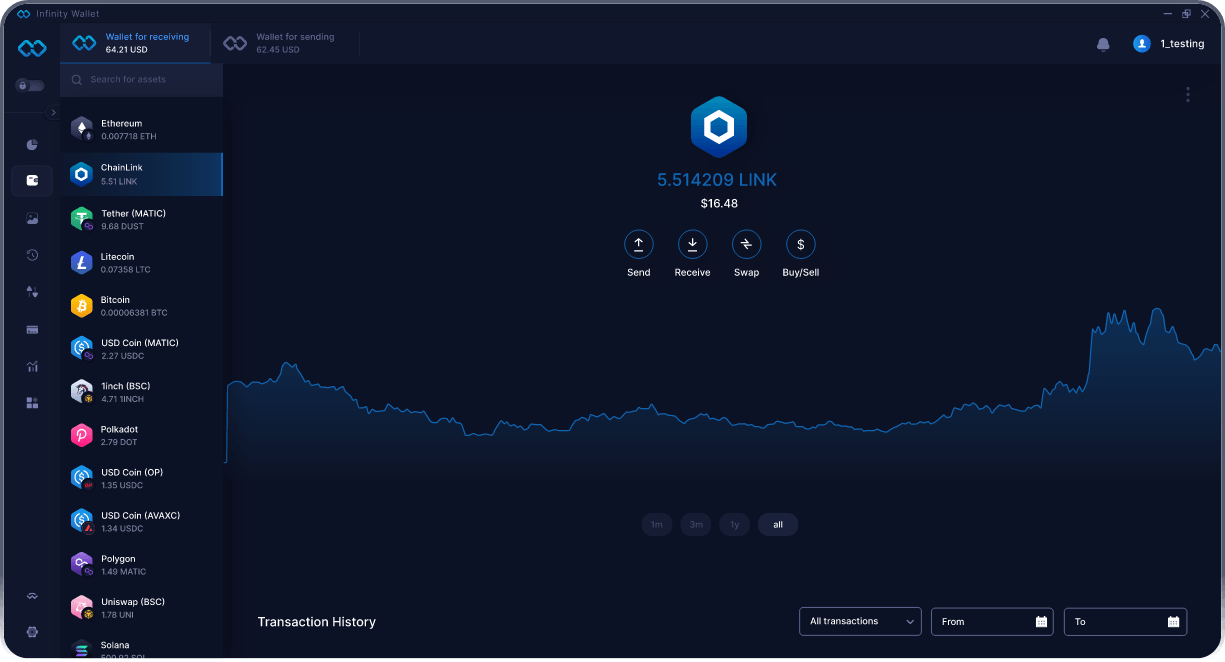1225x662 pixels.
Task: Open the markets chart icon in sidebar
Action: (32, 366)
